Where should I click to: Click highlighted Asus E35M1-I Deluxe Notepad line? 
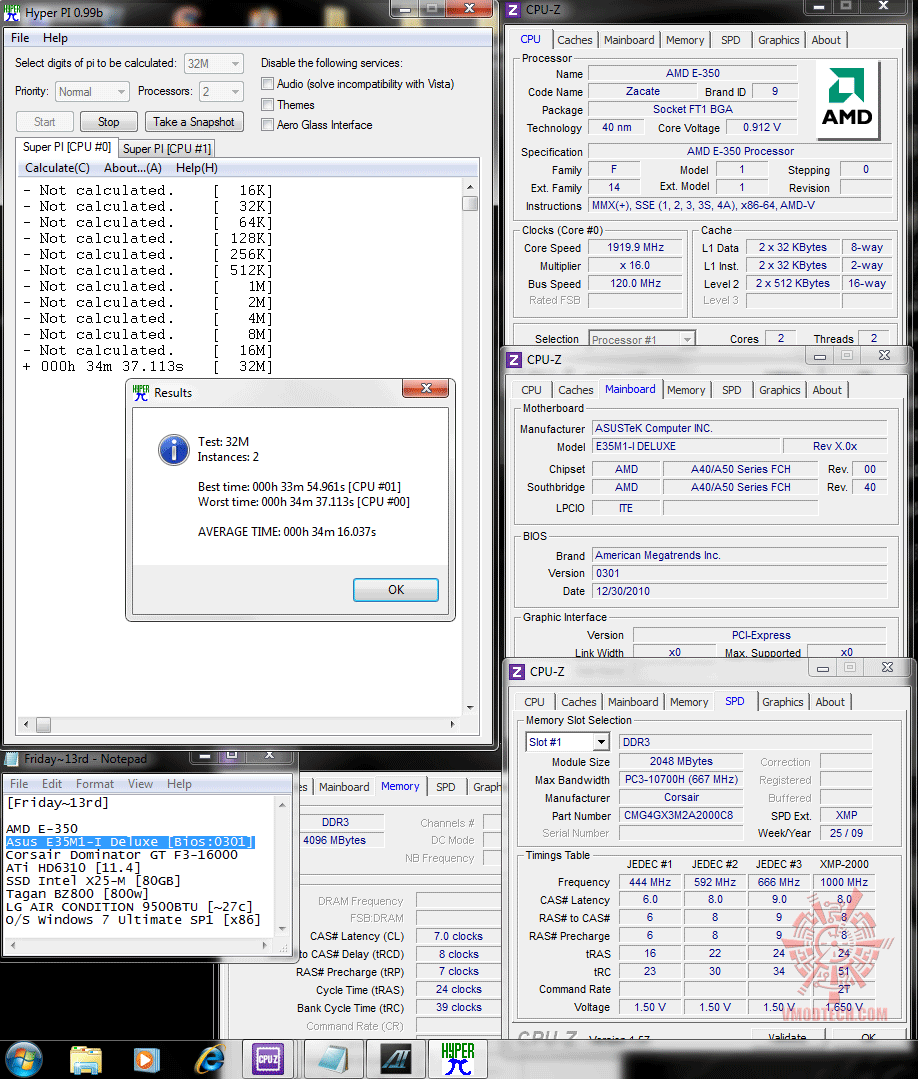tap(131, 842)
